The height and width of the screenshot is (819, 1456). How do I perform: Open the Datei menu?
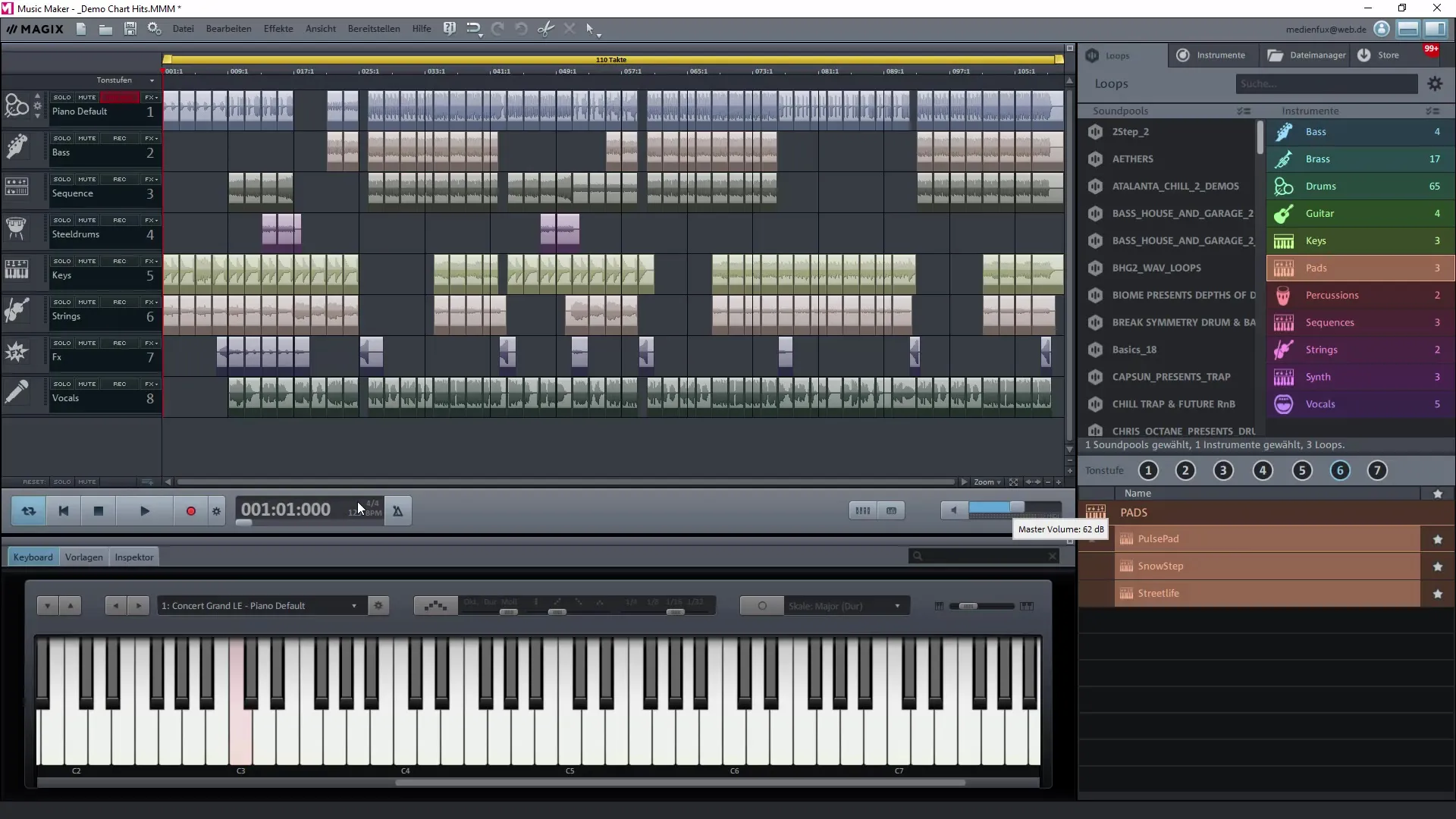[x=184, y=29]
